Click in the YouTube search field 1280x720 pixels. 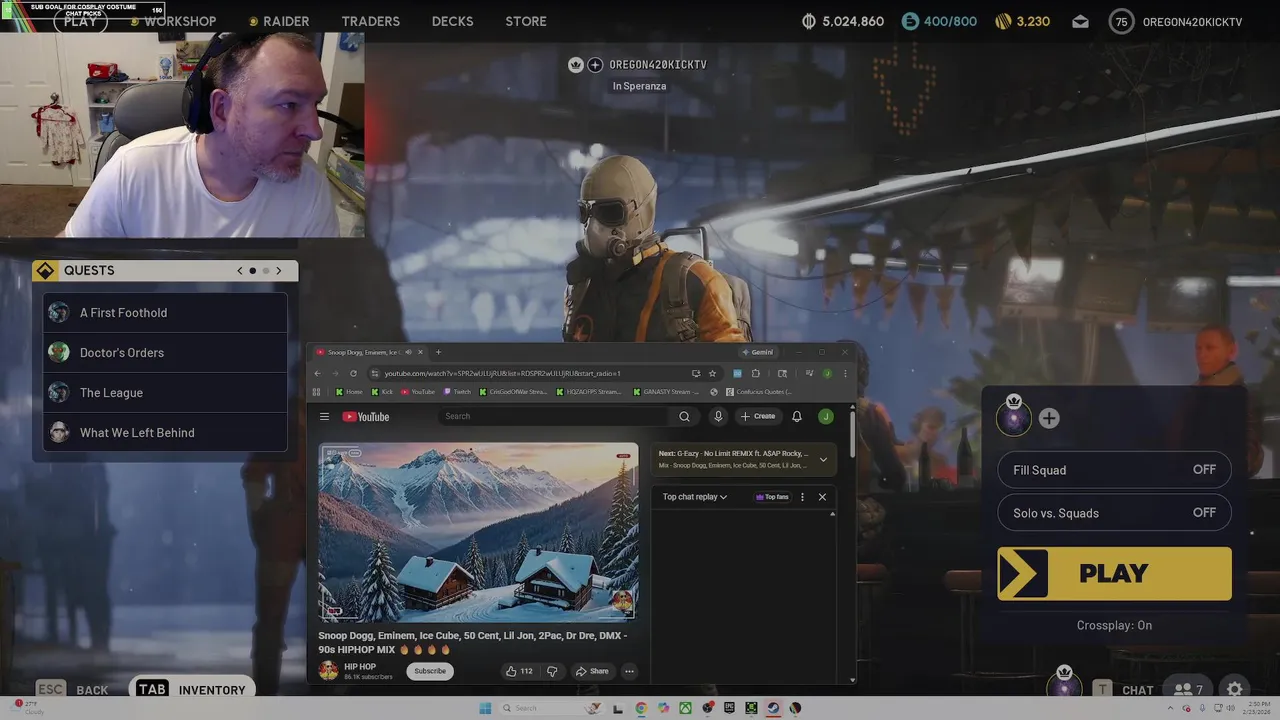[x=556, y=416]
